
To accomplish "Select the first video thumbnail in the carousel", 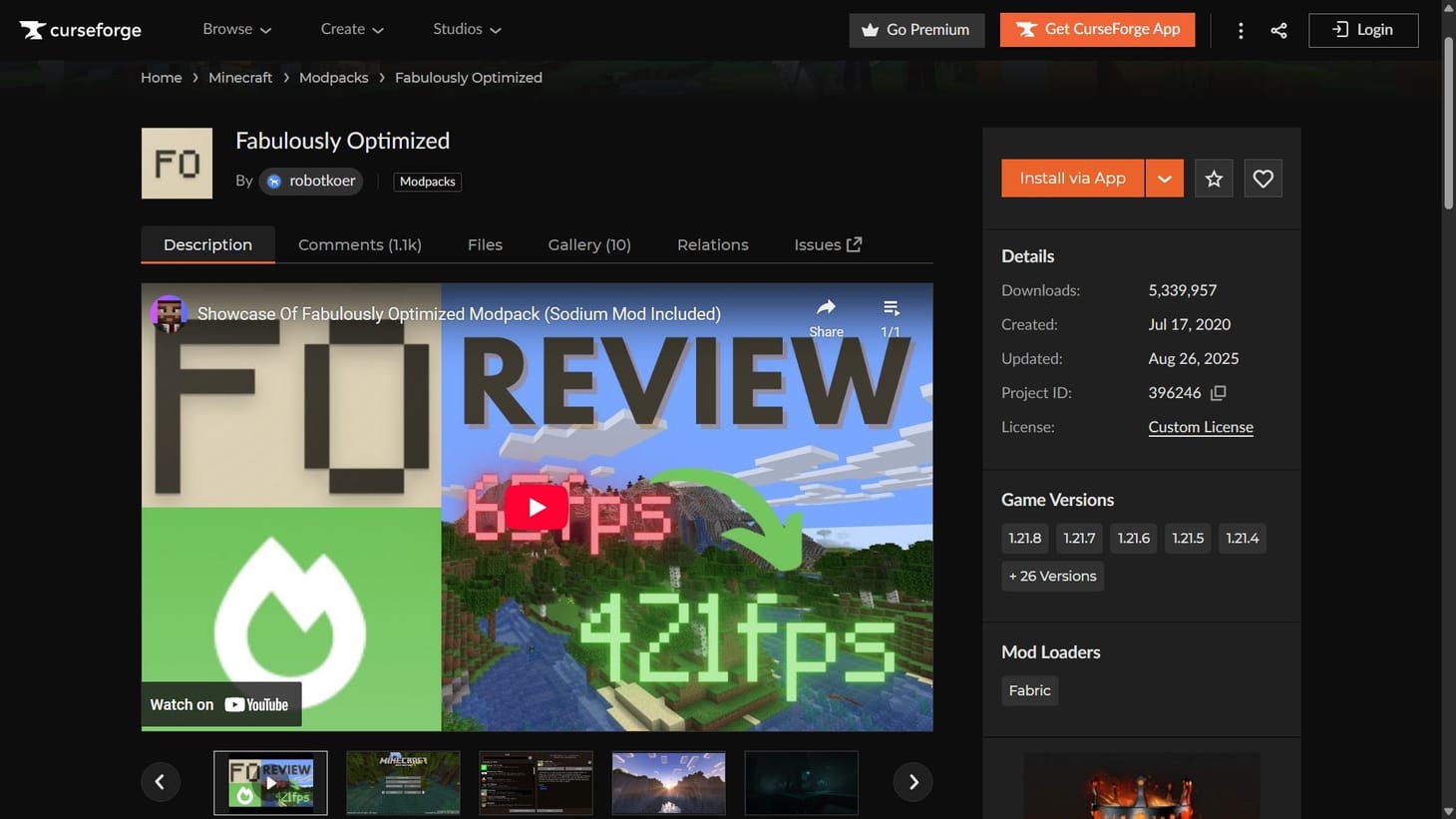I will click(x=270, y=782).
